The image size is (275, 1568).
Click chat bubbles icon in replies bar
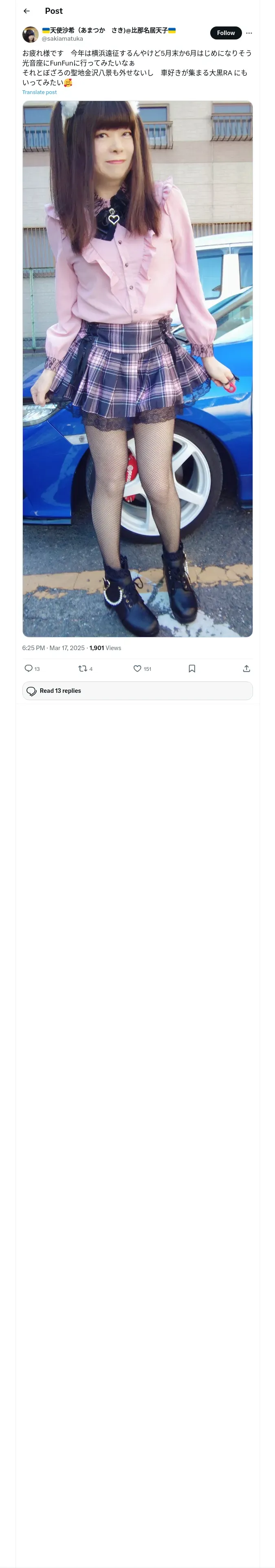[x=31, y=691]
